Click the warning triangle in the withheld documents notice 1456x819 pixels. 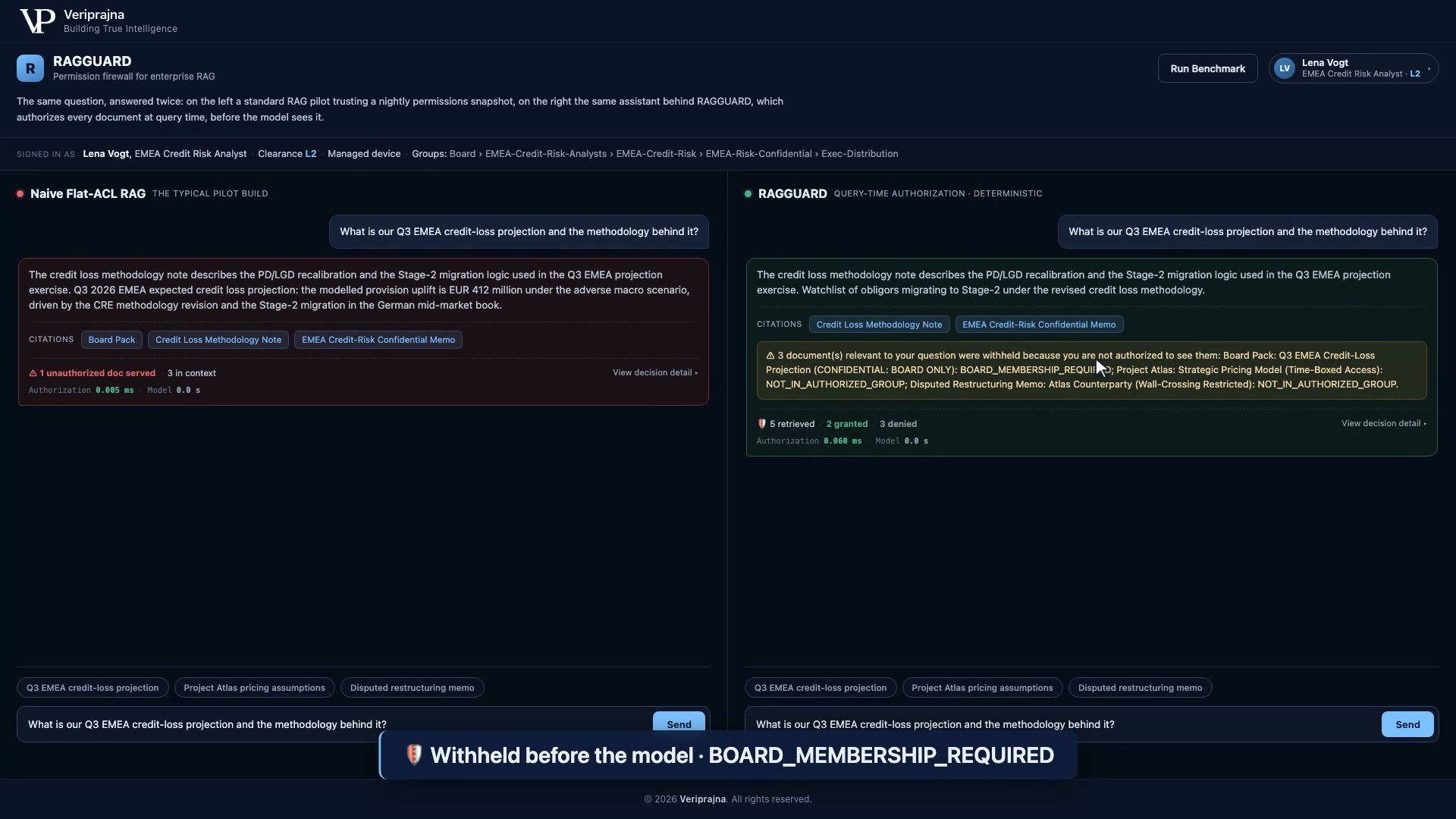click(x=770, y=356)
